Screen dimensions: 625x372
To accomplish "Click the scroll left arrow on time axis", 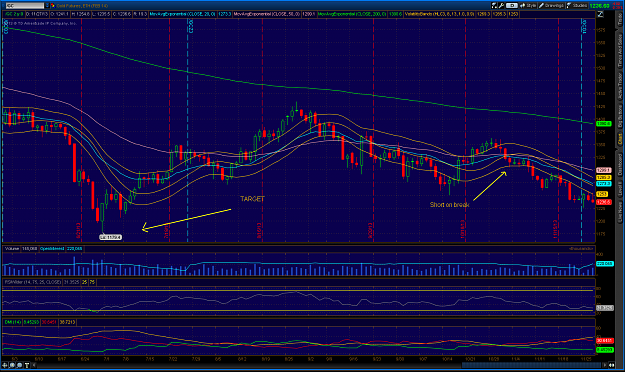I will pyautogui.click(x=34, y=365).
